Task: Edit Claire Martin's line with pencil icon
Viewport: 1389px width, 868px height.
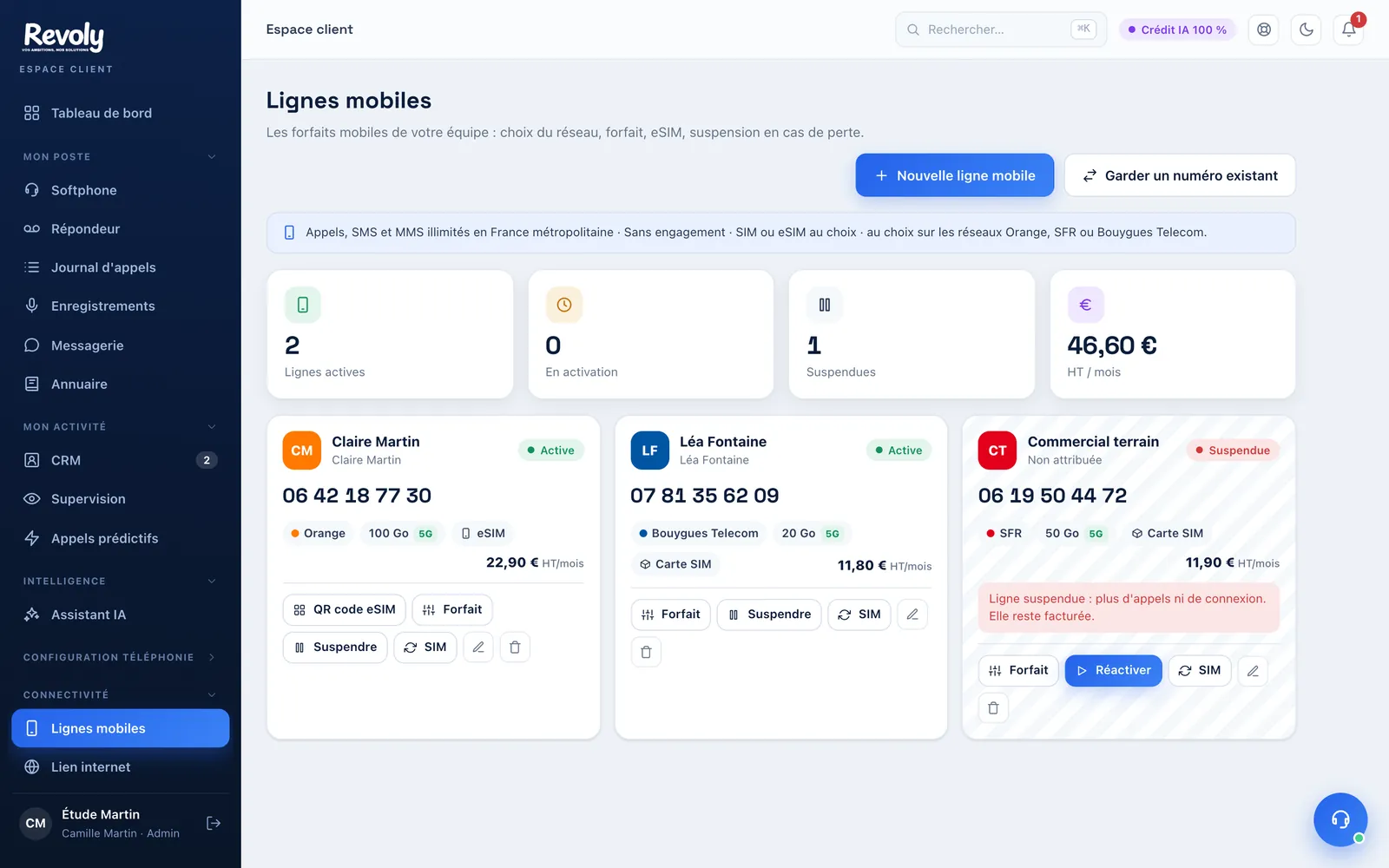Action: (478, 648)
